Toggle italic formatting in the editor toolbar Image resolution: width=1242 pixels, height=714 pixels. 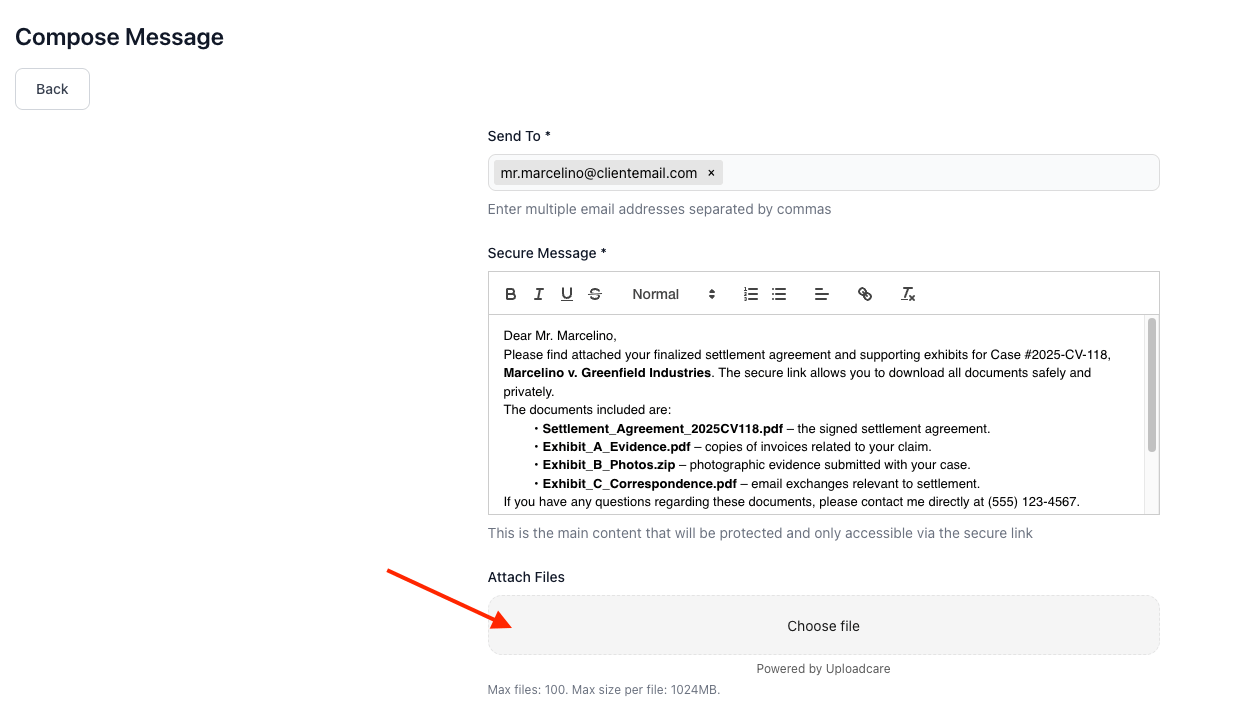(539, 294)
